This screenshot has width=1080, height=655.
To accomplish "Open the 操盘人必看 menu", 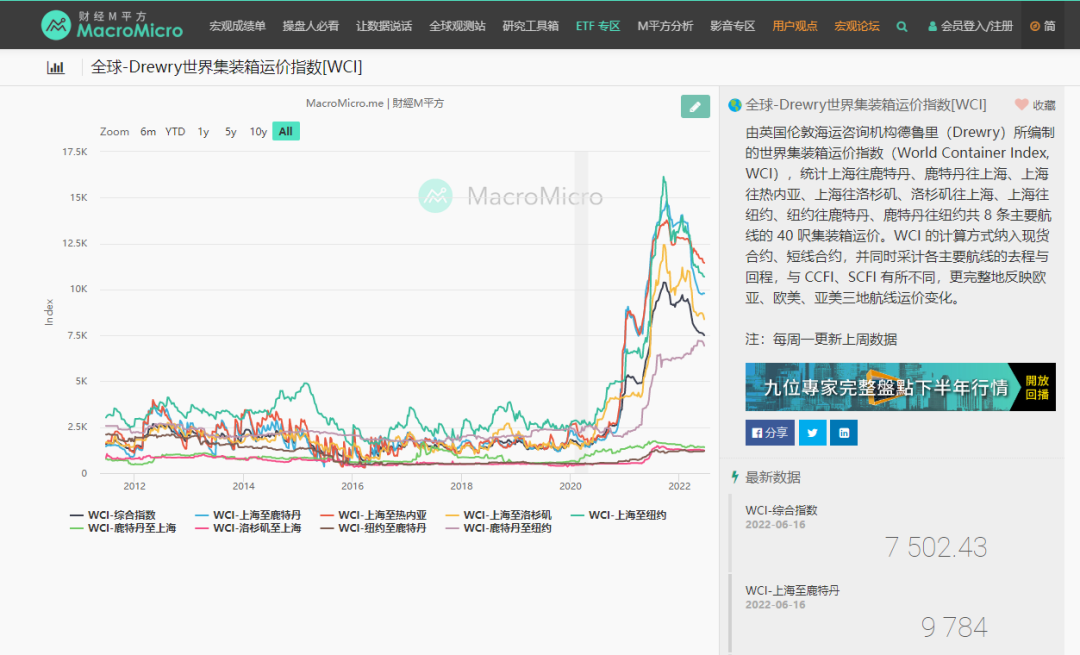I will (311, 26).
